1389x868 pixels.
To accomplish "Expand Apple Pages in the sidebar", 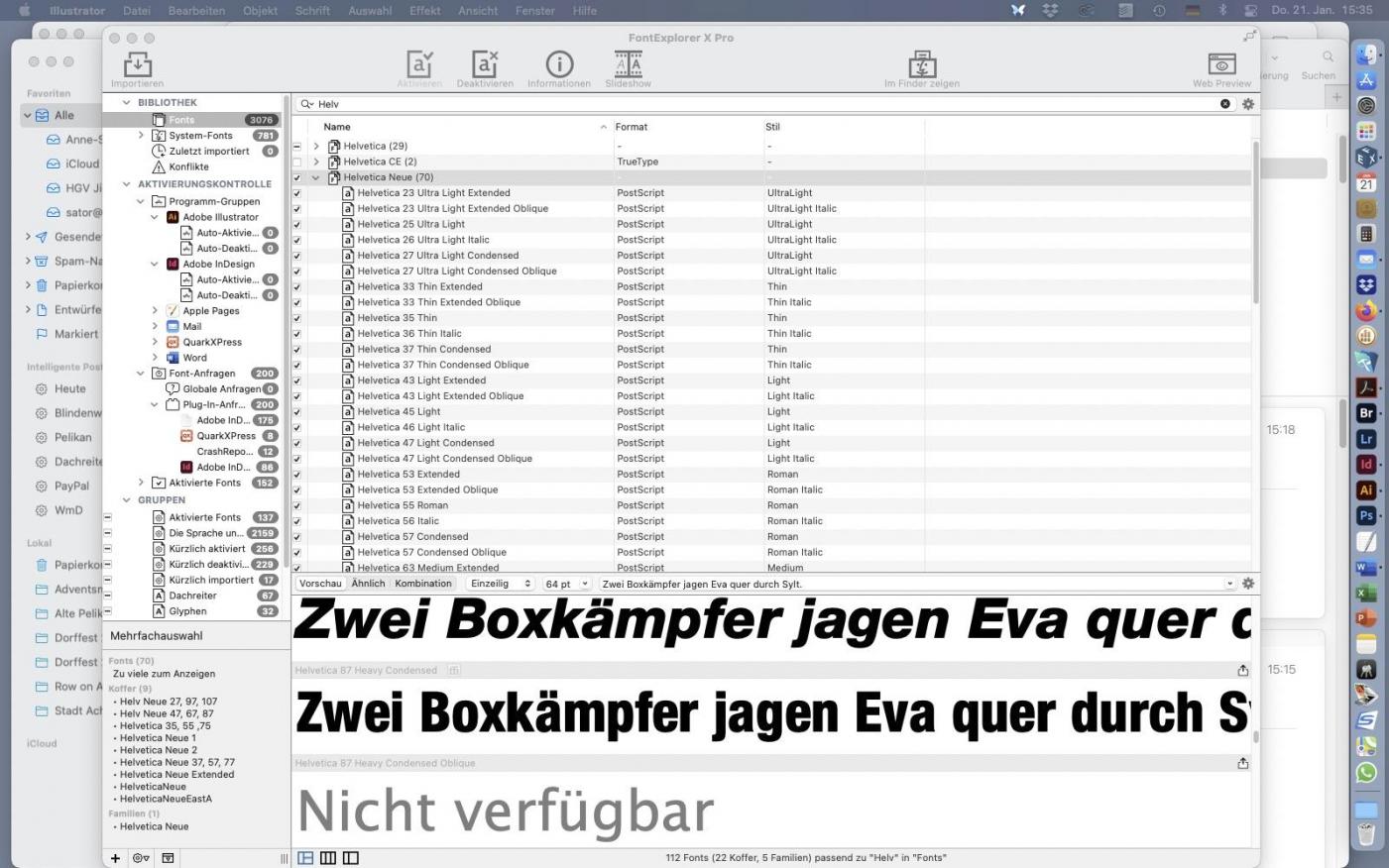I will point(155,311).
